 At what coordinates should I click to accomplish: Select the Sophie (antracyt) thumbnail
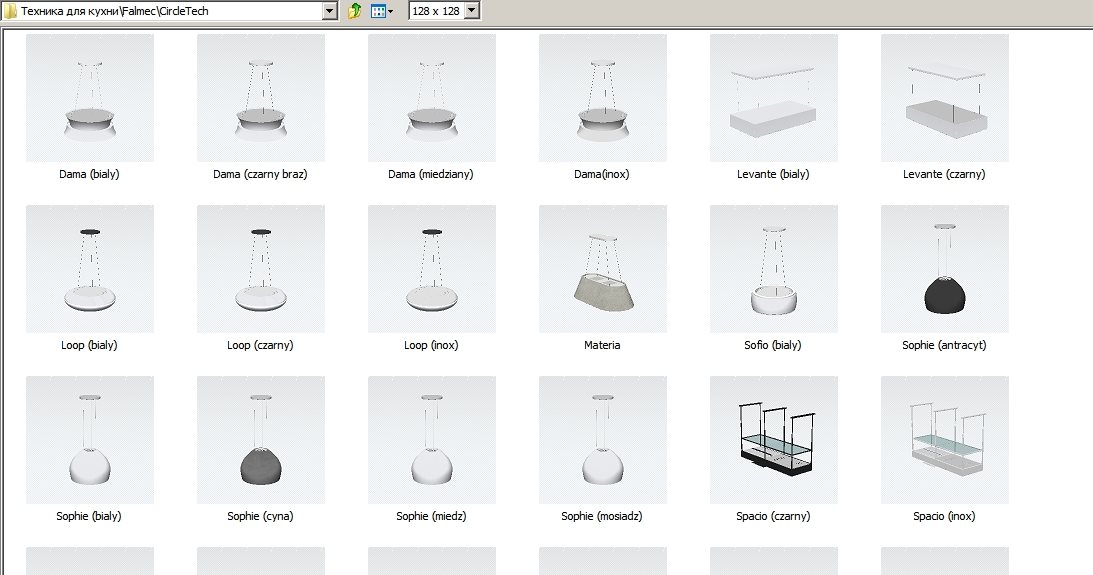pyautogui.click(x=945, y=268)
